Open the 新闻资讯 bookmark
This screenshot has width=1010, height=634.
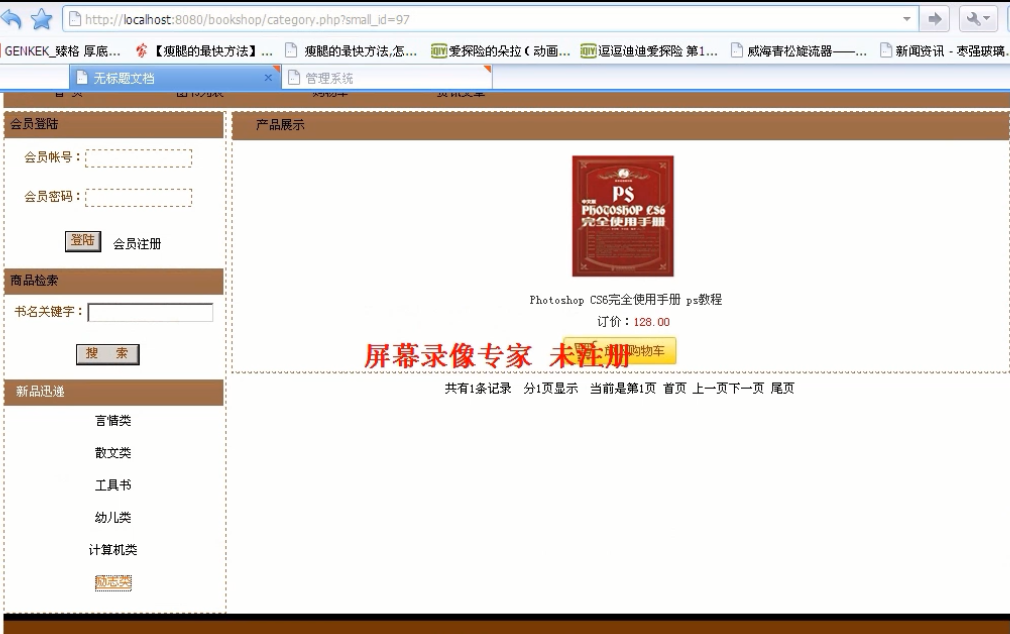click(944, 51)
